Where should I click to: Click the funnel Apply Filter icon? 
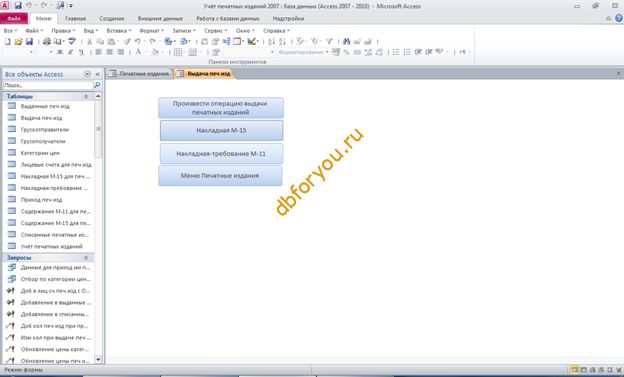pyautogui.click(x=329, y=41)
